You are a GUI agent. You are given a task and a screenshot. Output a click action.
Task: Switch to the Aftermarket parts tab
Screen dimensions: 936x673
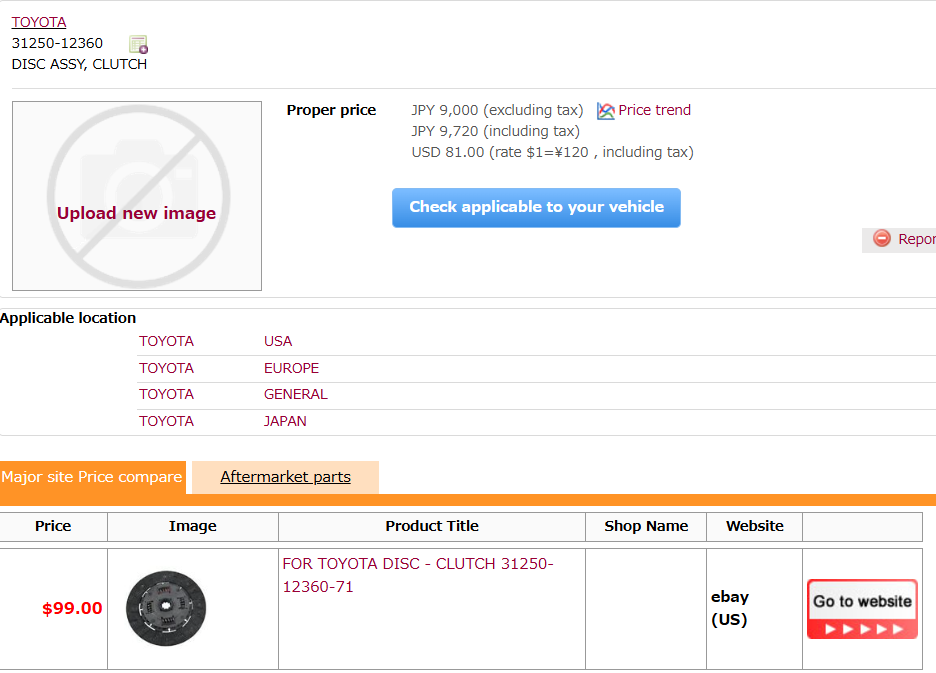coord(285,477)
